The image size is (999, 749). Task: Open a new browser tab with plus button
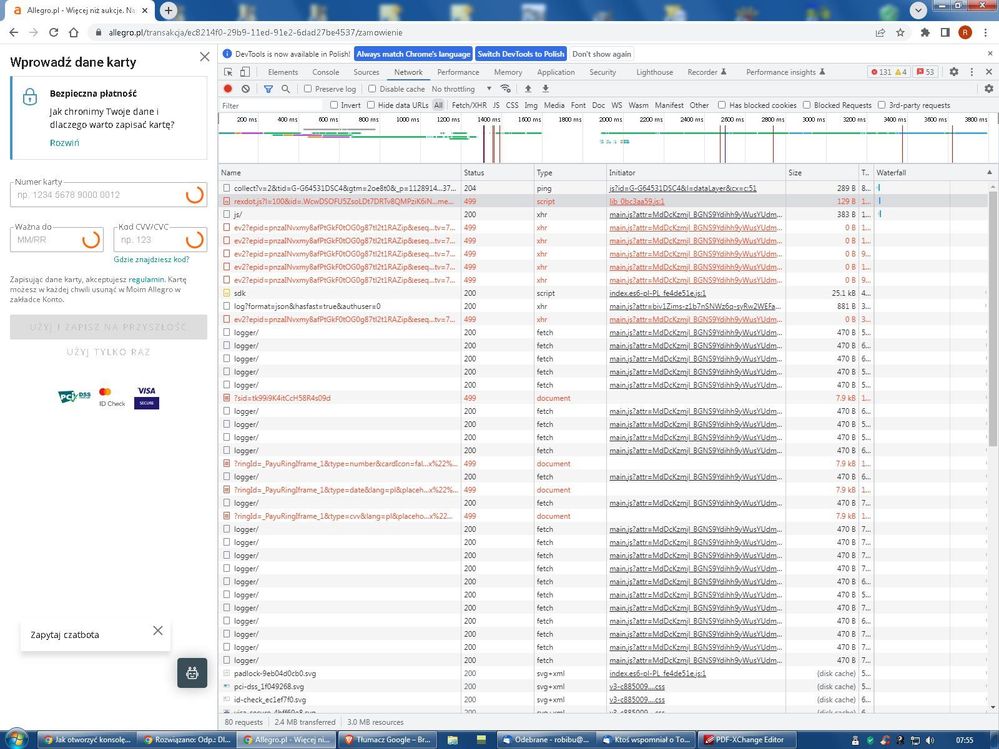pos(168,10)
